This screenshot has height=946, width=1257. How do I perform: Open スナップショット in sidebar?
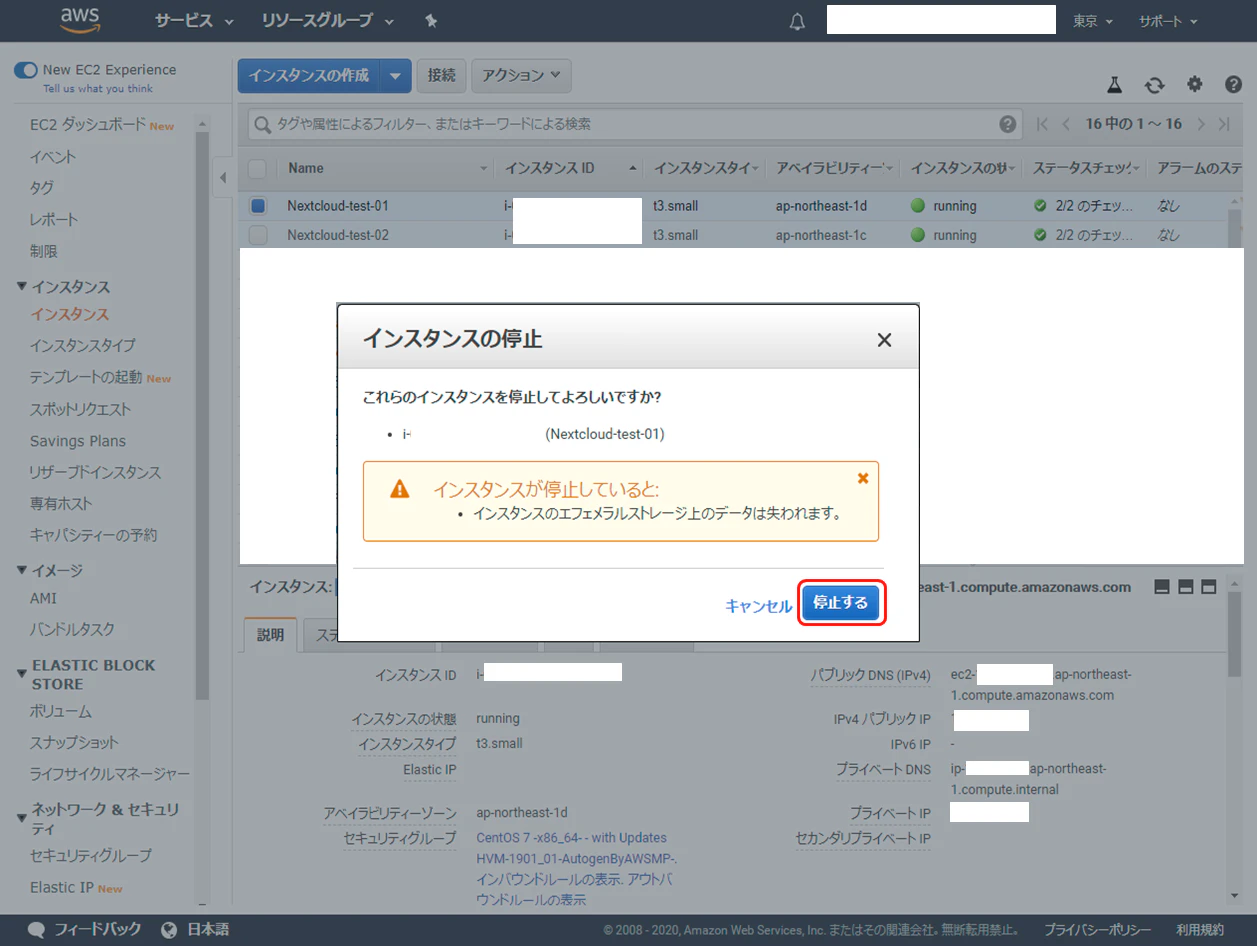click(x=74, y=742)
